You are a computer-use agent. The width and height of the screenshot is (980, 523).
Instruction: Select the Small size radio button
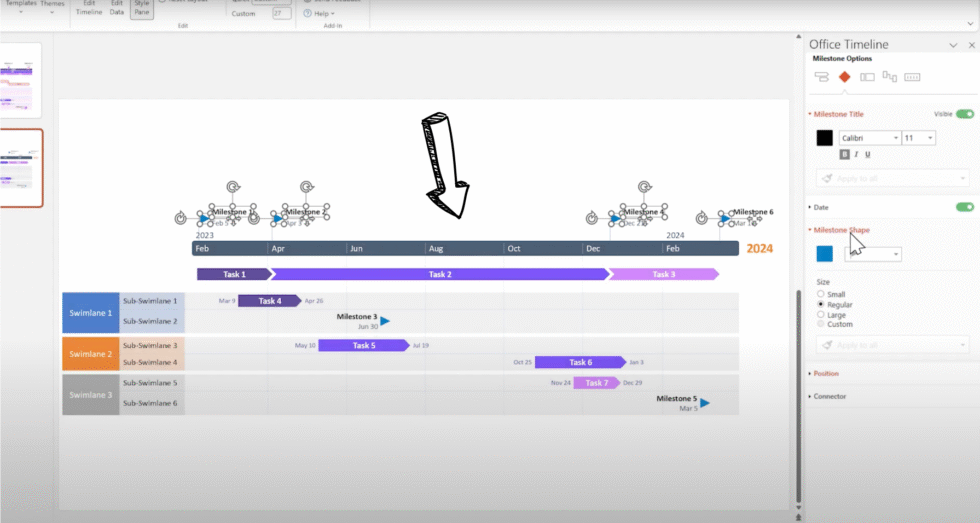coord(822,294)
